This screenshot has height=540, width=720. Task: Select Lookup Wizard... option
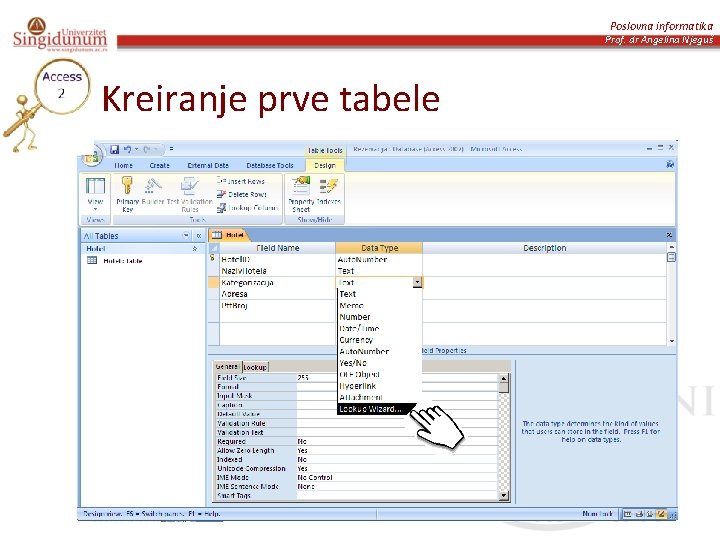point(377,409)
